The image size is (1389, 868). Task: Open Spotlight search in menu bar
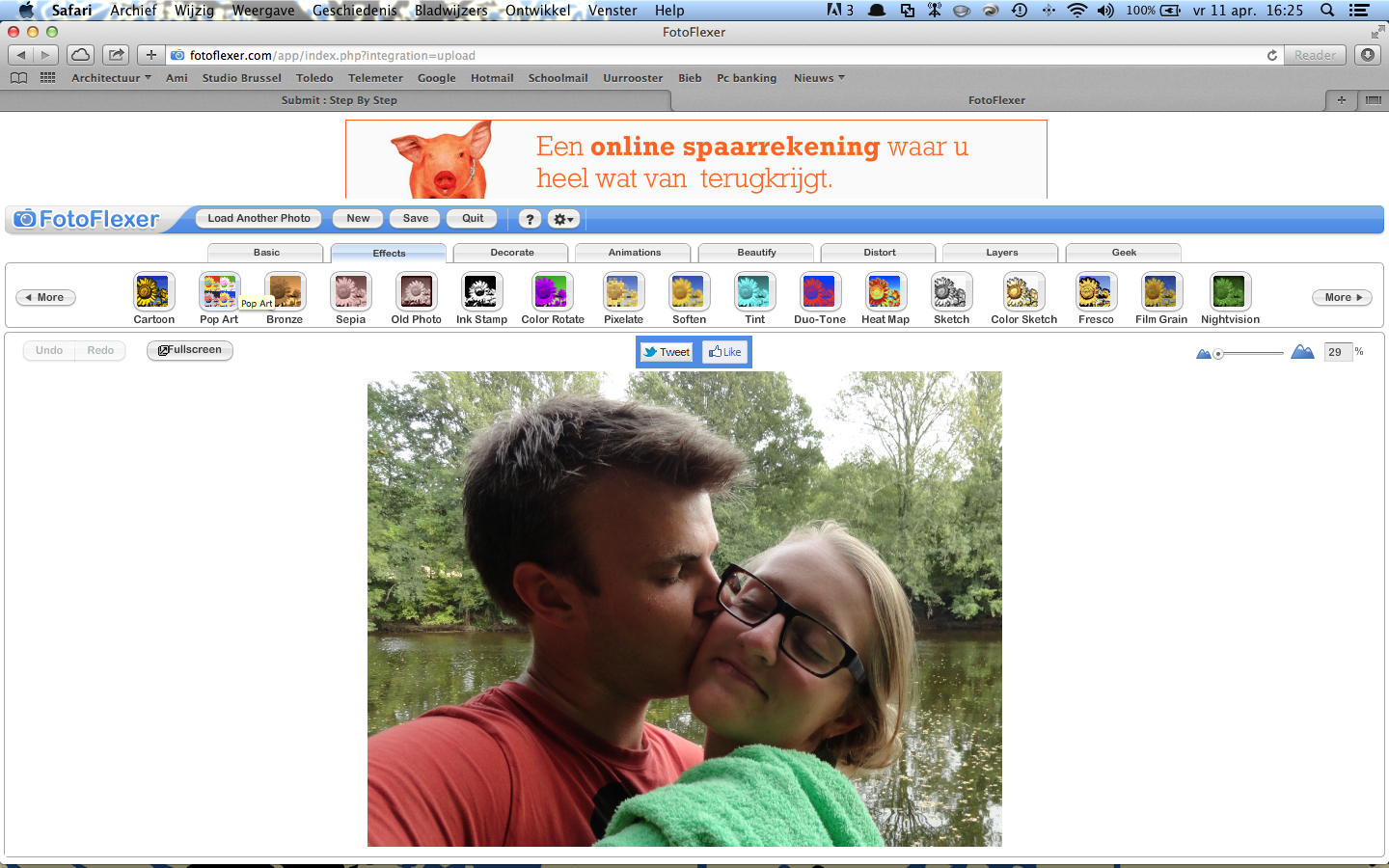point(1327,11)
